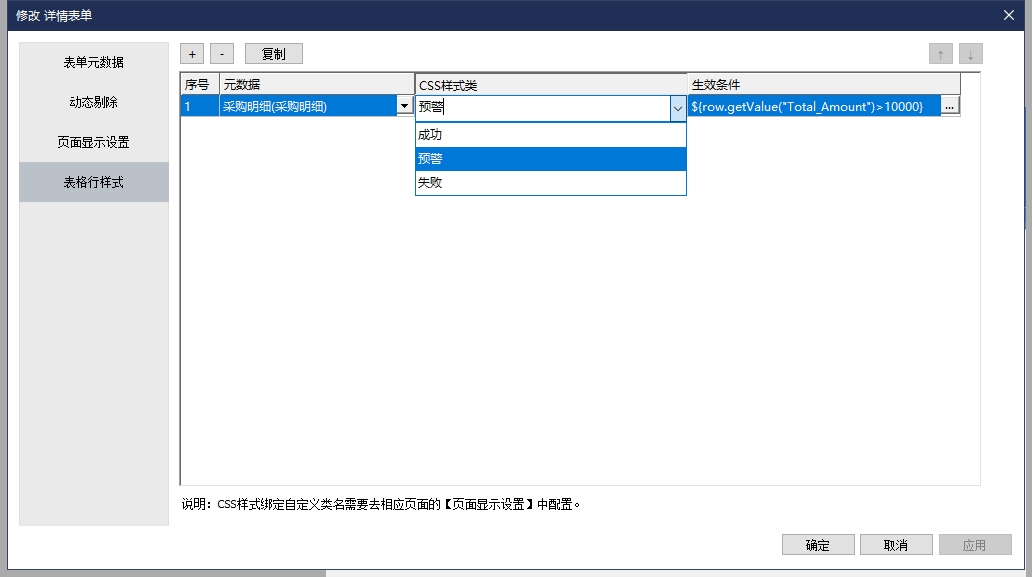The image size is (1032, 577).
Task: Expand the 采购明细 metadata dropdown arrow
Action: point(404,106)
